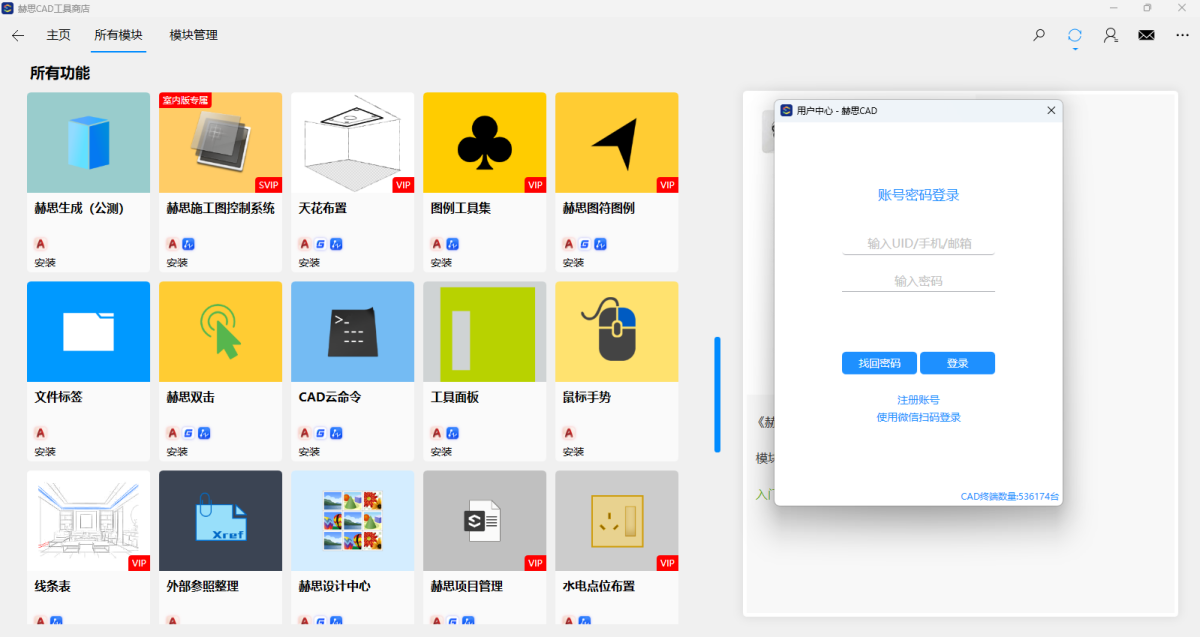The image size is (1200, 637).
Task: Choose 使用微信扫码登录 link
Action: pyautogui.click(x=918, y=417)
